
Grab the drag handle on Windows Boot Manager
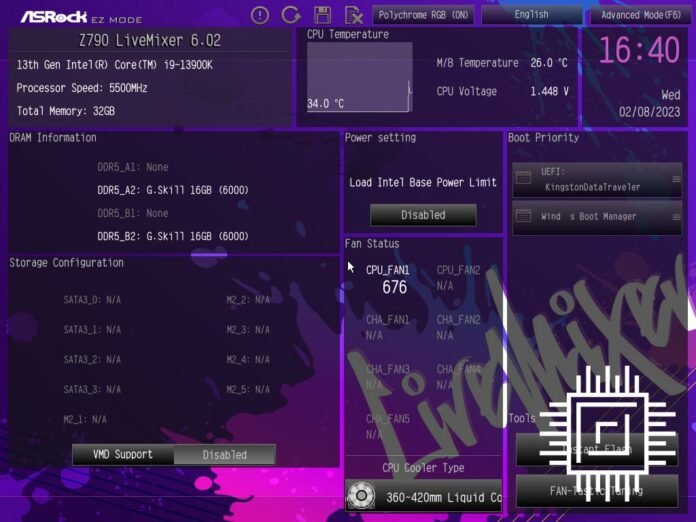674,216
